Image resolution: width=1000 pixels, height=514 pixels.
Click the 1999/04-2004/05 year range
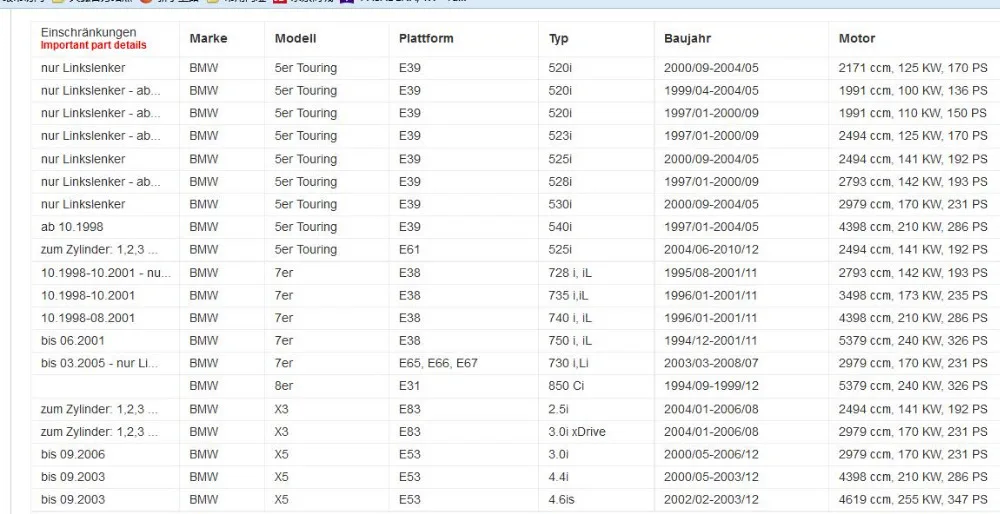click(x=711, y=91)
